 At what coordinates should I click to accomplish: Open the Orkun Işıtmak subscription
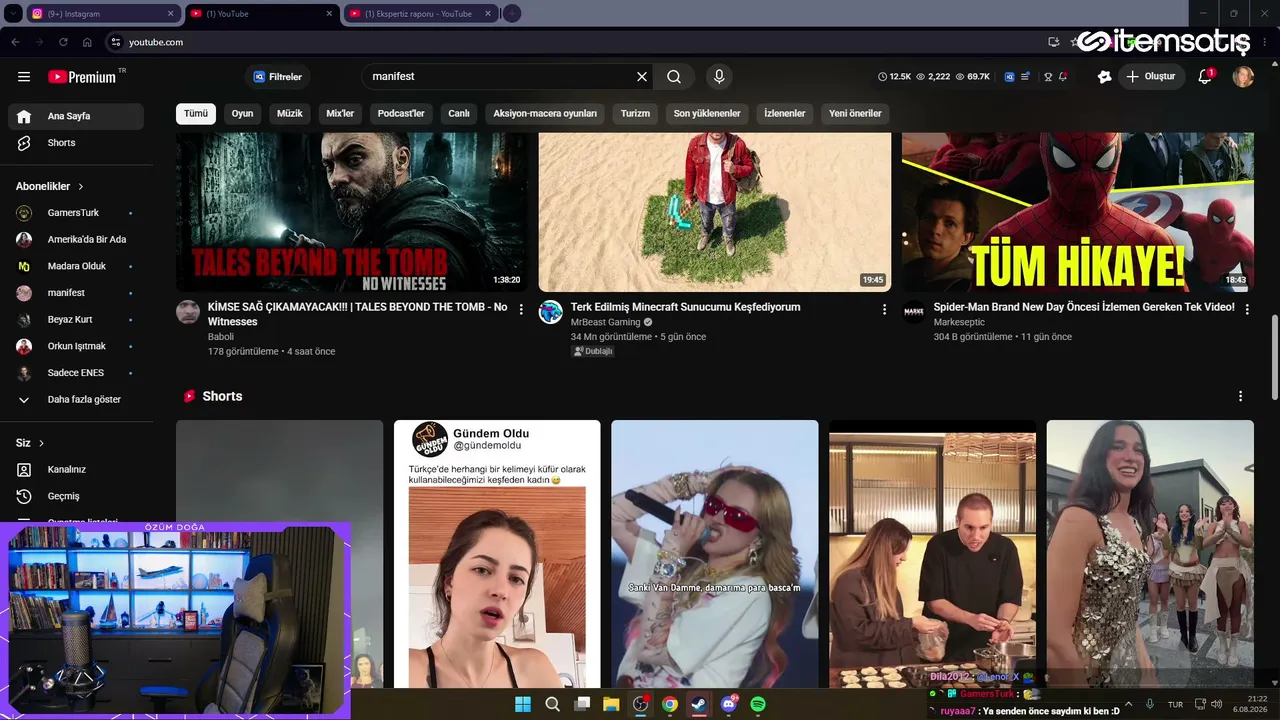76,347
